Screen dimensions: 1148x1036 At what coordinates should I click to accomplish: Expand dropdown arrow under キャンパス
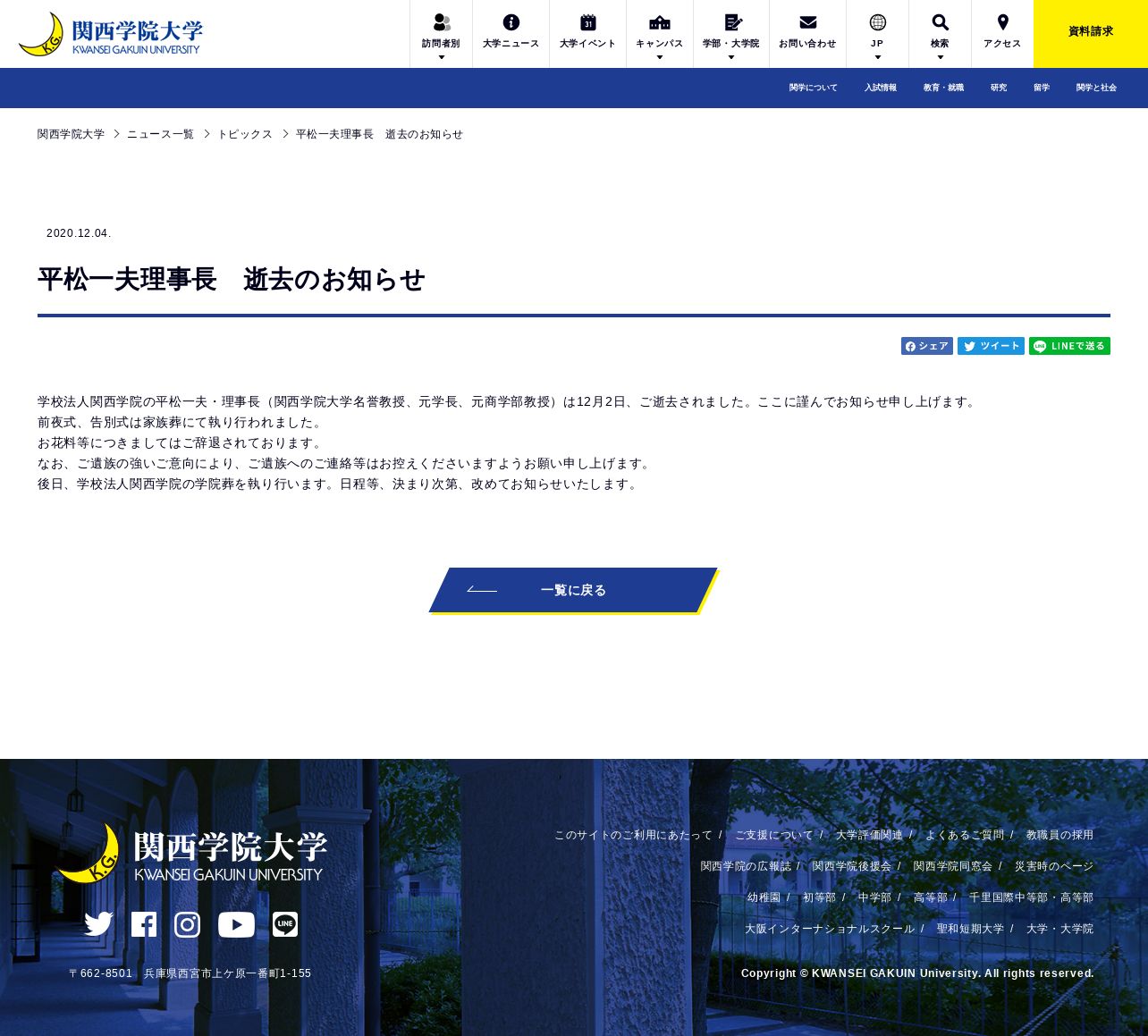(659, 57)
